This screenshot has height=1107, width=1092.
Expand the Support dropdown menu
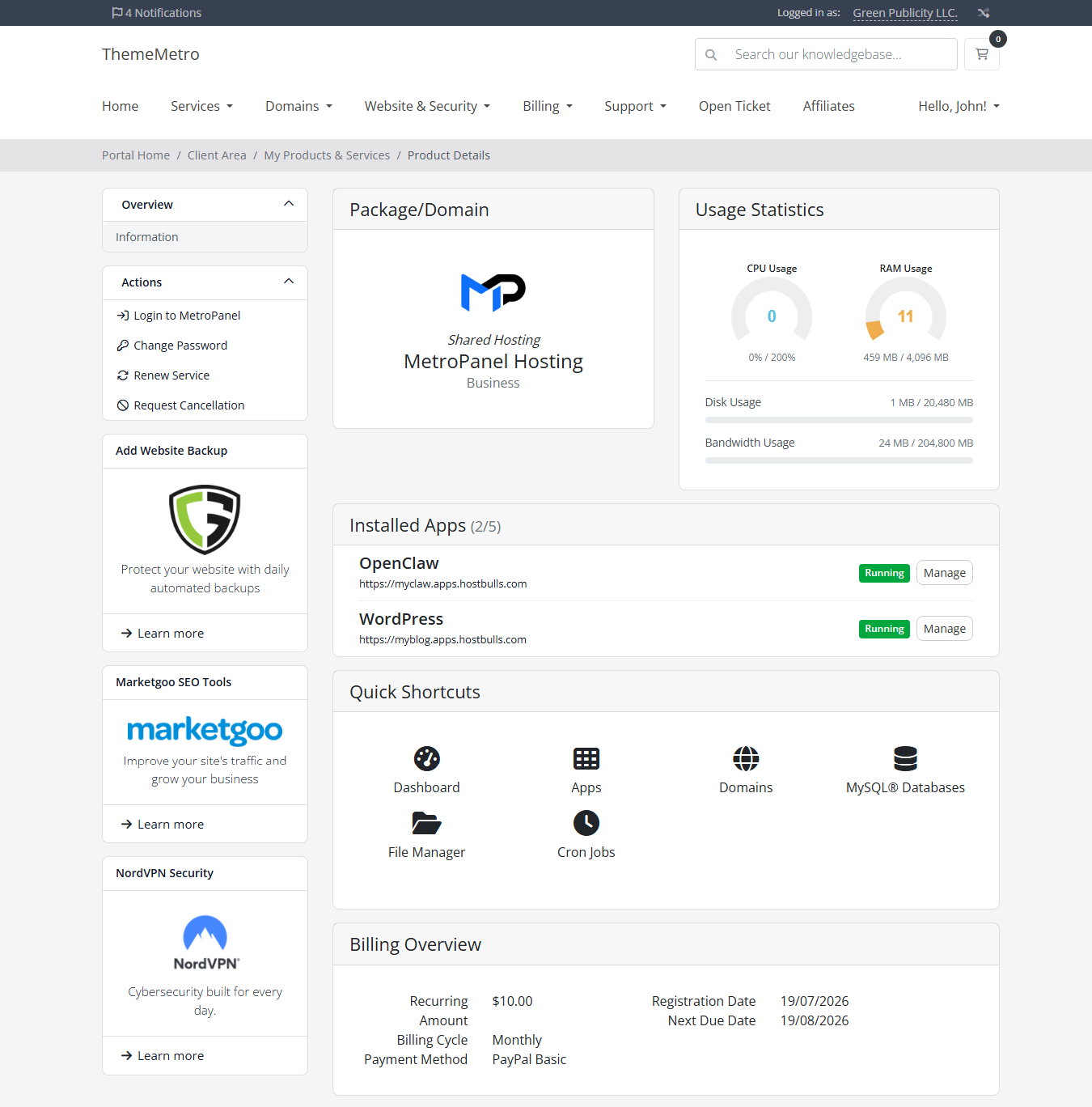635,106
